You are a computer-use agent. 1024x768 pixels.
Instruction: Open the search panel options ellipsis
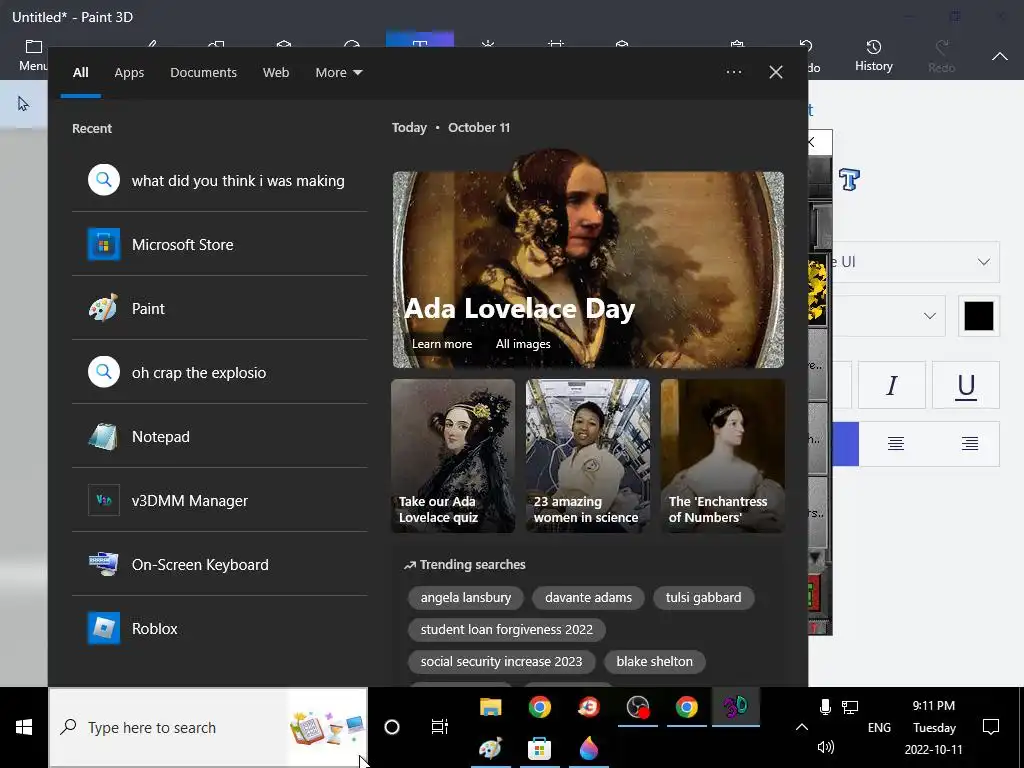click(733, 72)
